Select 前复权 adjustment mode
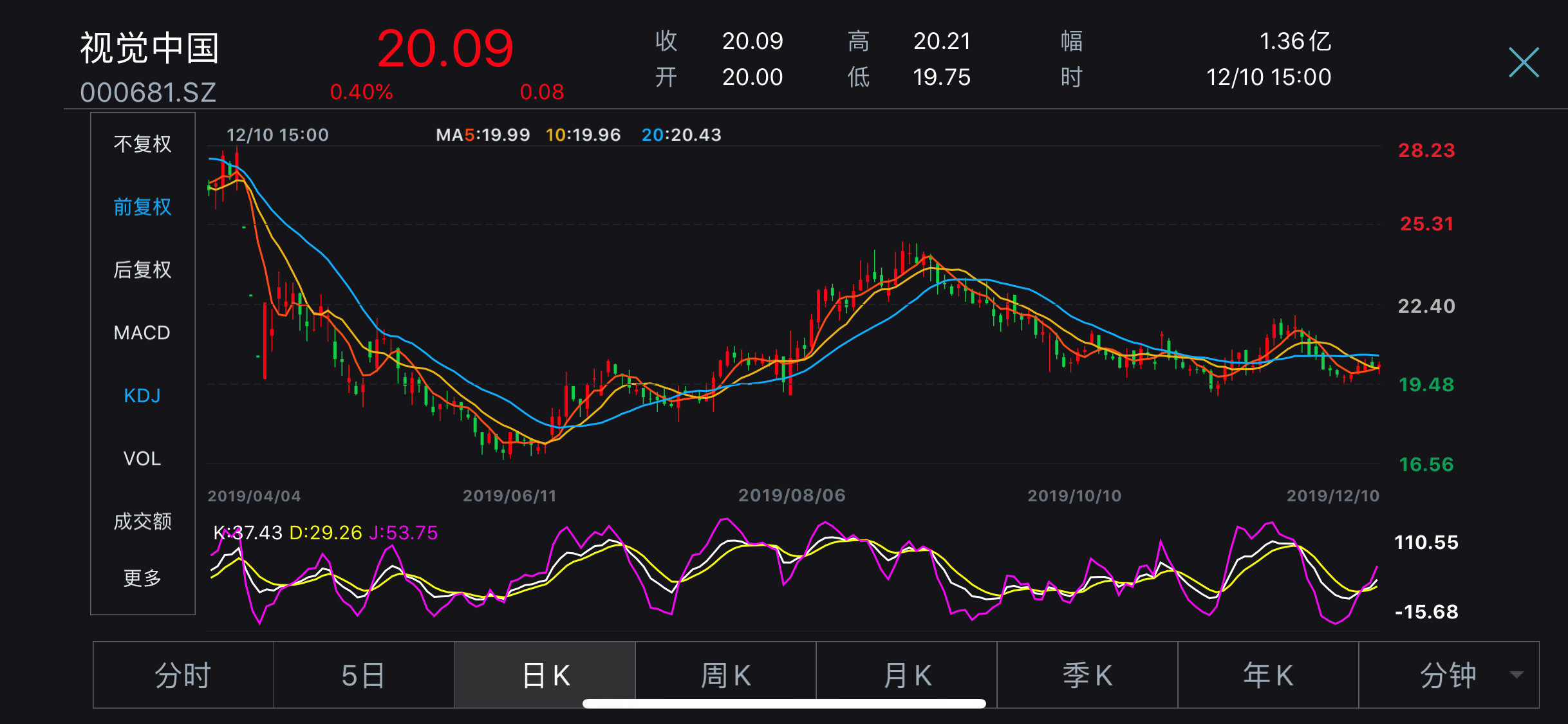1568x724 pixels. [142, 207]
